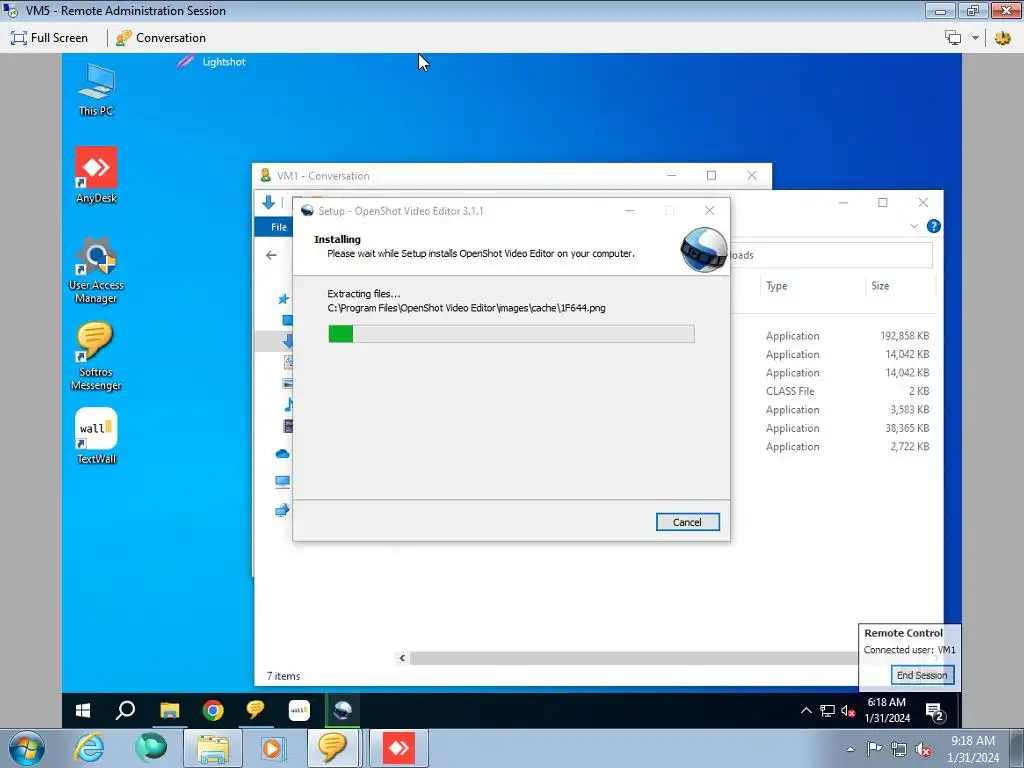Viewport: 1024px width, 768px height.
Task: Click host clock showing 9:18 AM
Action: [x=973, y=749]
